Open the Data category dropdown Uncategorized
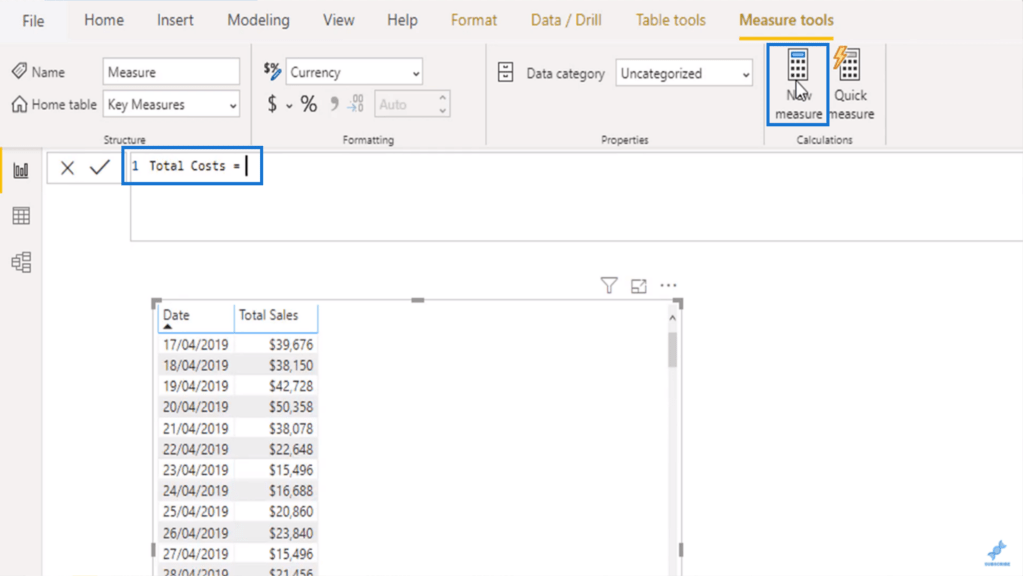Image resolution: width=1024 pixels, height=576 pixels. click(x=684, y=73)
